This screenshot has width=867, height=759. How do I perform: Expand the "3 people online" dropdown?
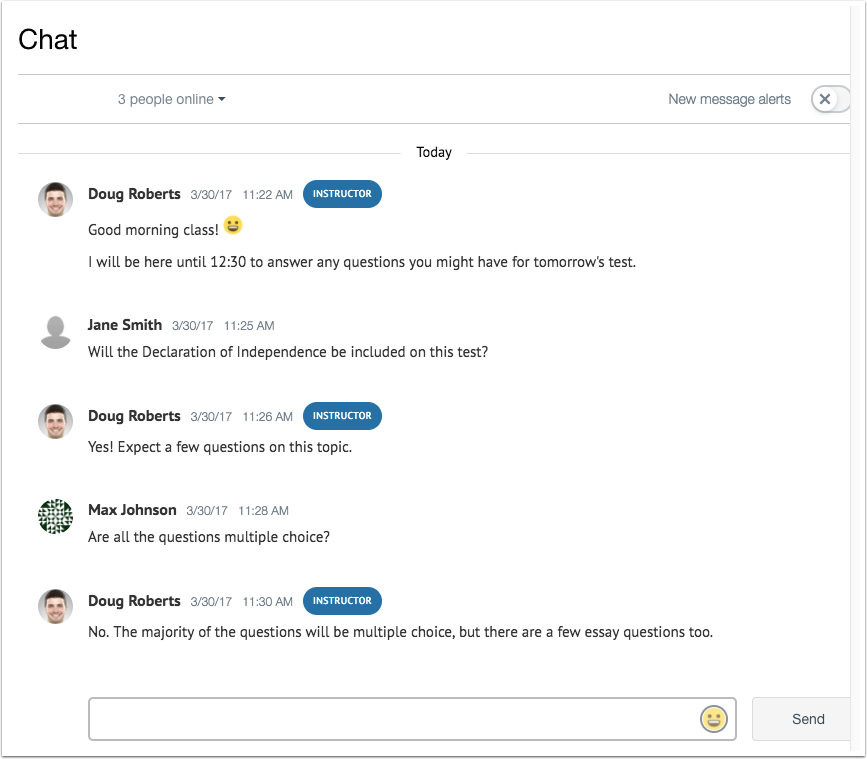(171, 99)
